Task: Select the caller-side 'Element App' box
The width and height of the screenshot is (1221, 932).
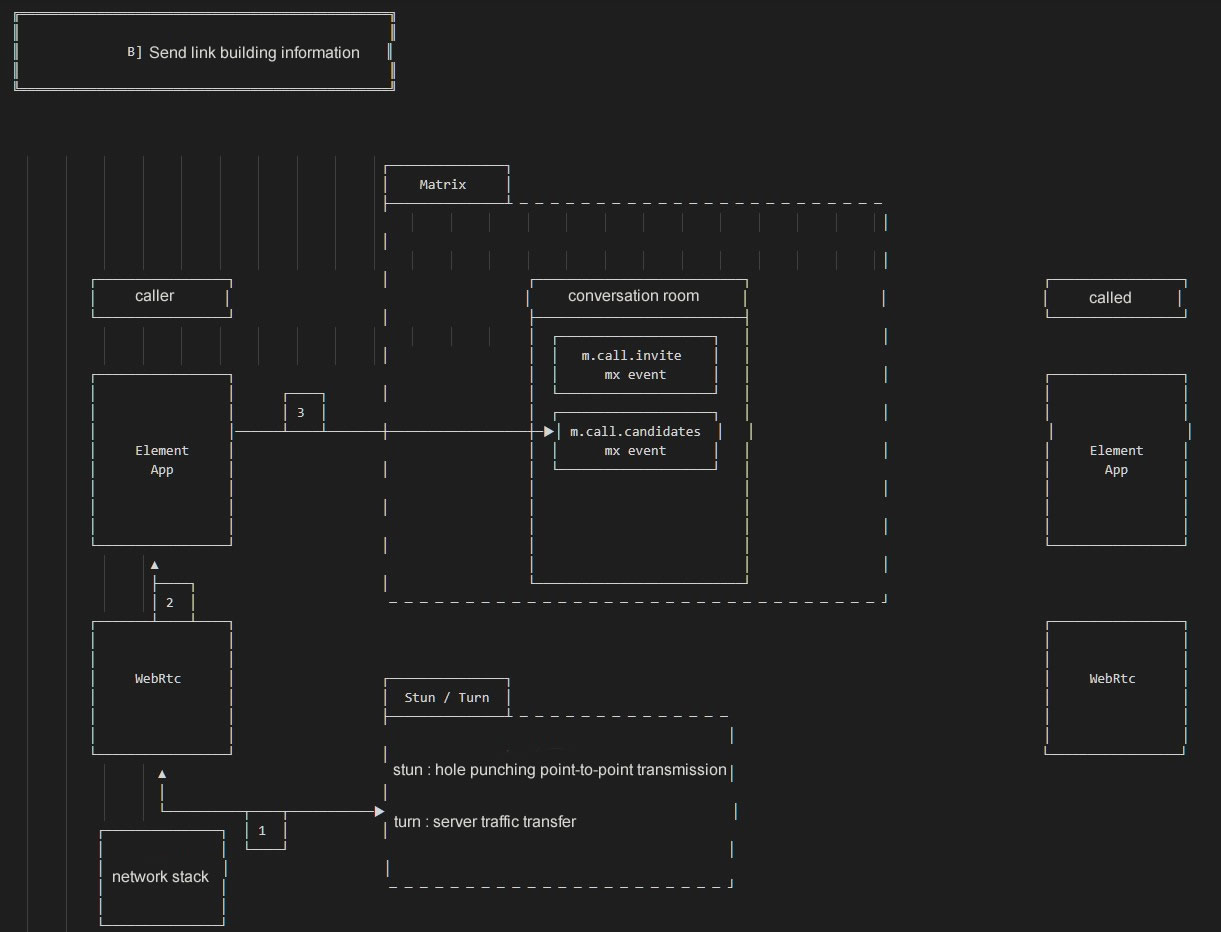Action: [x=162, y=460]
